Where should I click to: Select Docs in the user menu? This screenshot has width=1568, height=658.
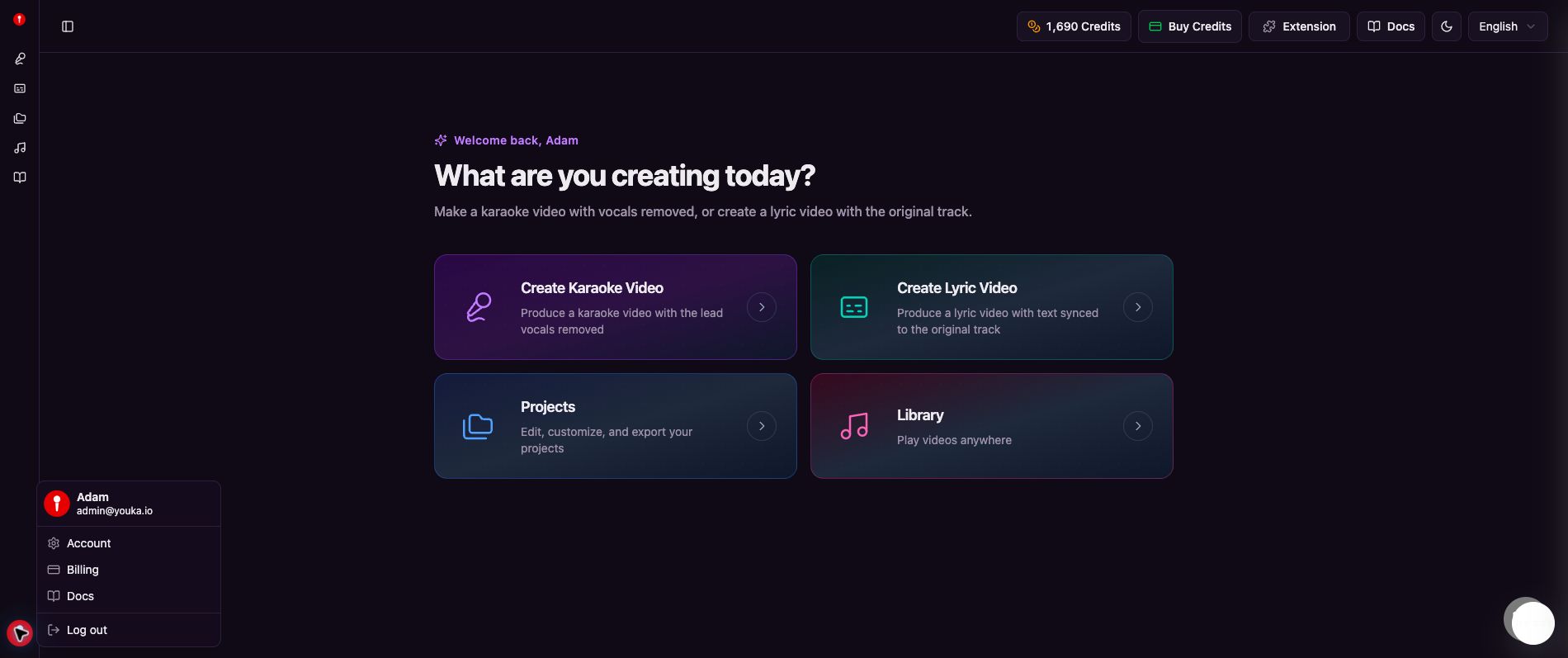tap(129, 596)
